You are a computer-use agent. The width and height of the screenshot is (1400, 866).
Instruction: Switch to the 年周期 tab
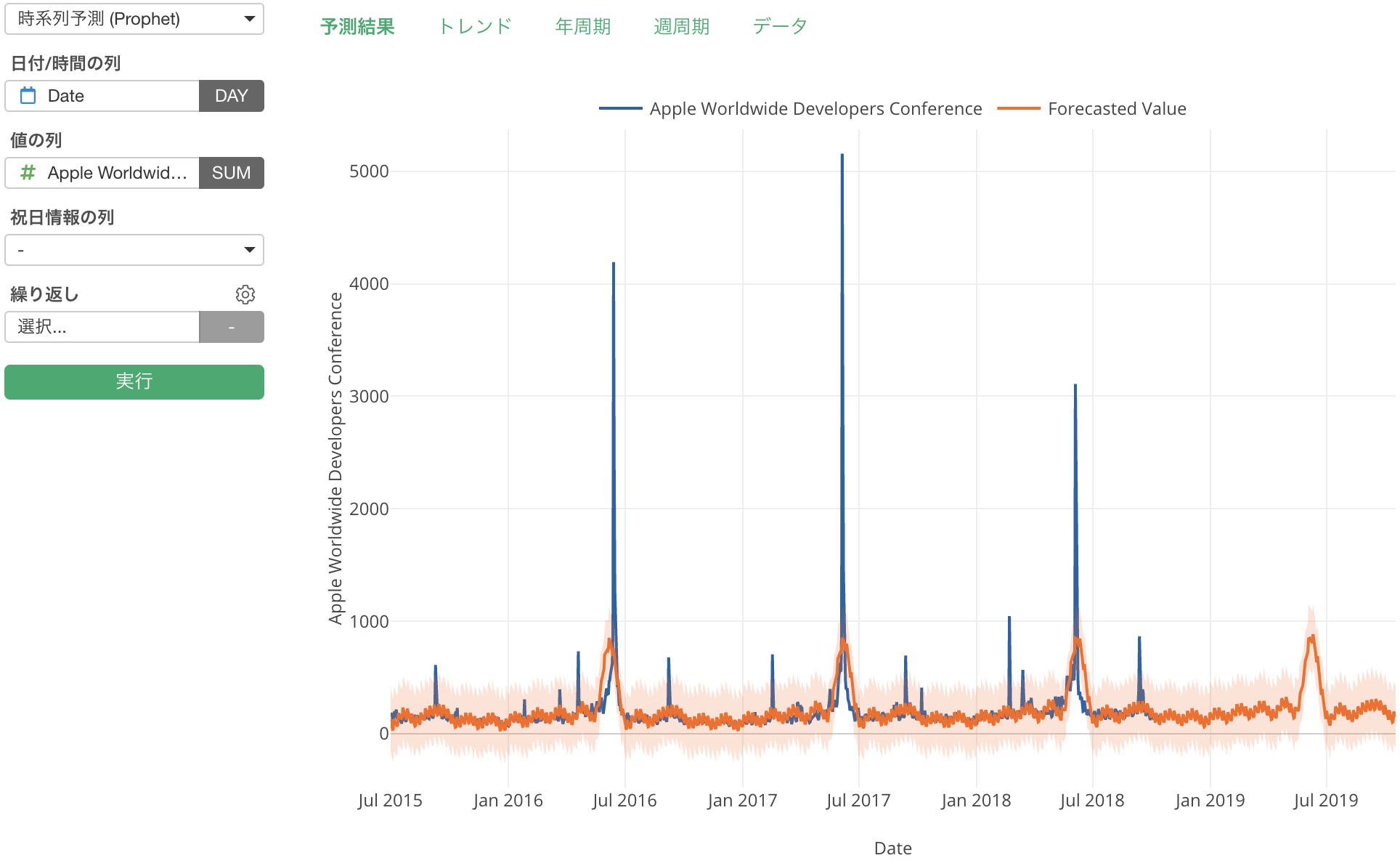pyautogui.click(x=582, y=27)
